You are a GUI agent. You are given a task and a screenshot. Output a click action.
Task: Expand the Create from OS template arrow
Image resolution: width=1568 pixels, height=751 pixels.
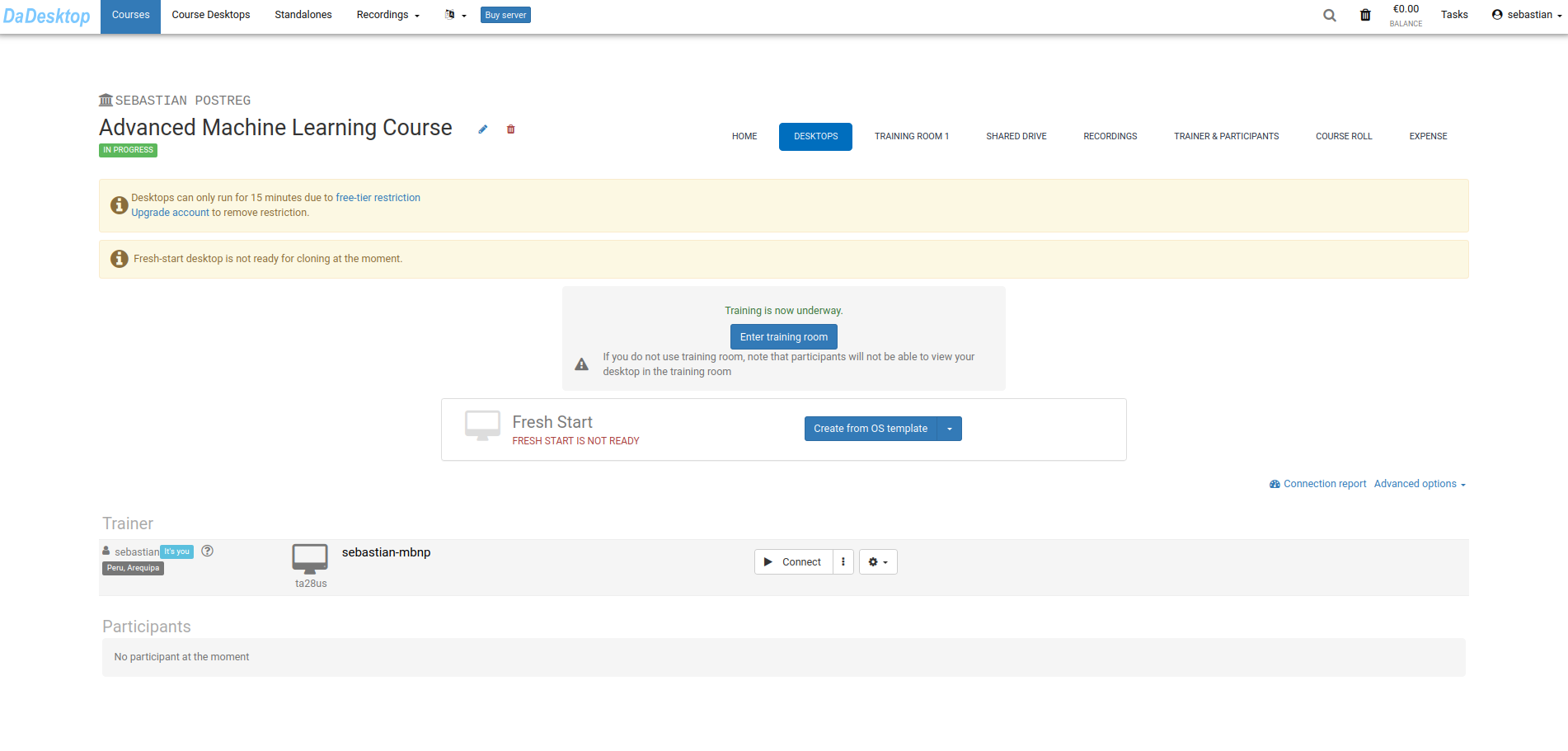[x=950, y=429]
